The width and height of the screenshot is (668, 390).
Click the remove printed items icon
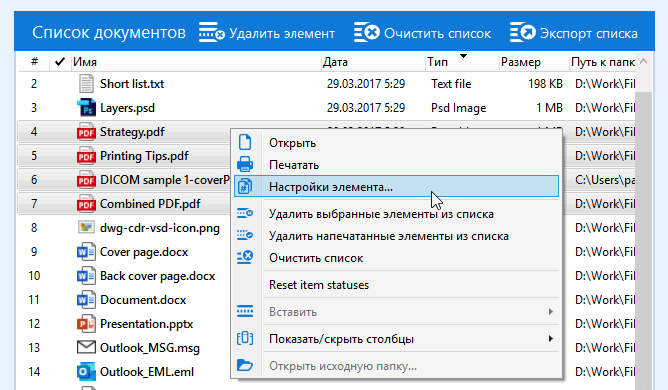(245, 234)
